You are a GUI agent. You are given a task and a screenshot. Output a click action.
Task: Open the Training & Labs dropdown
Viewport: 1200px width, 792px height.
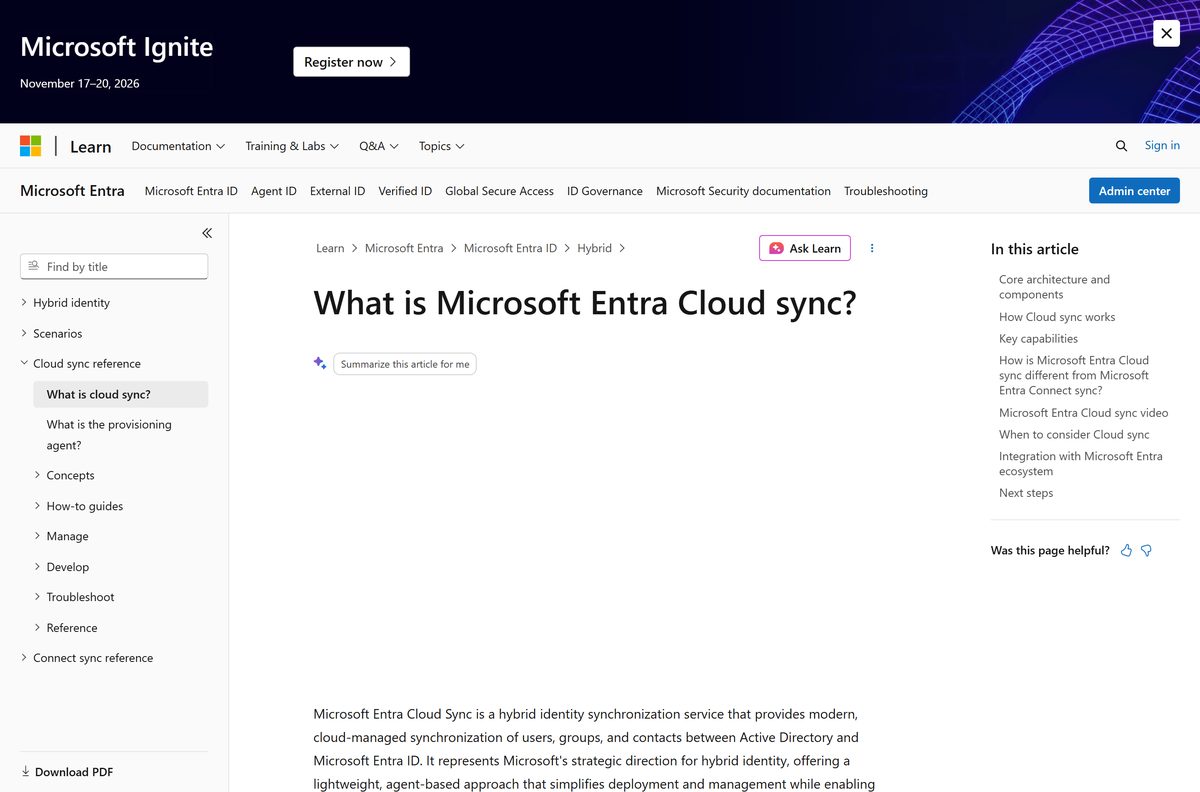point(292,146)
